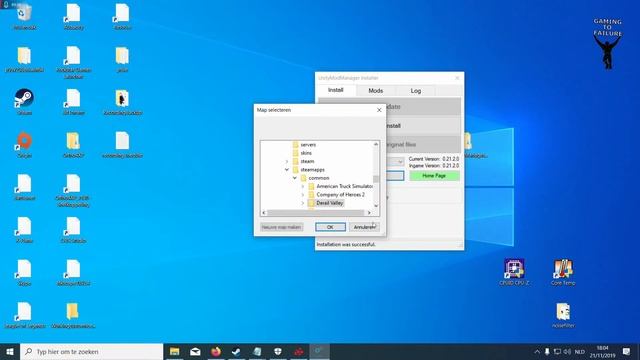Viewport: 640px width, 360px height.
Task: Open the Core Temp desktop shortcut
Action: [563, 272]
